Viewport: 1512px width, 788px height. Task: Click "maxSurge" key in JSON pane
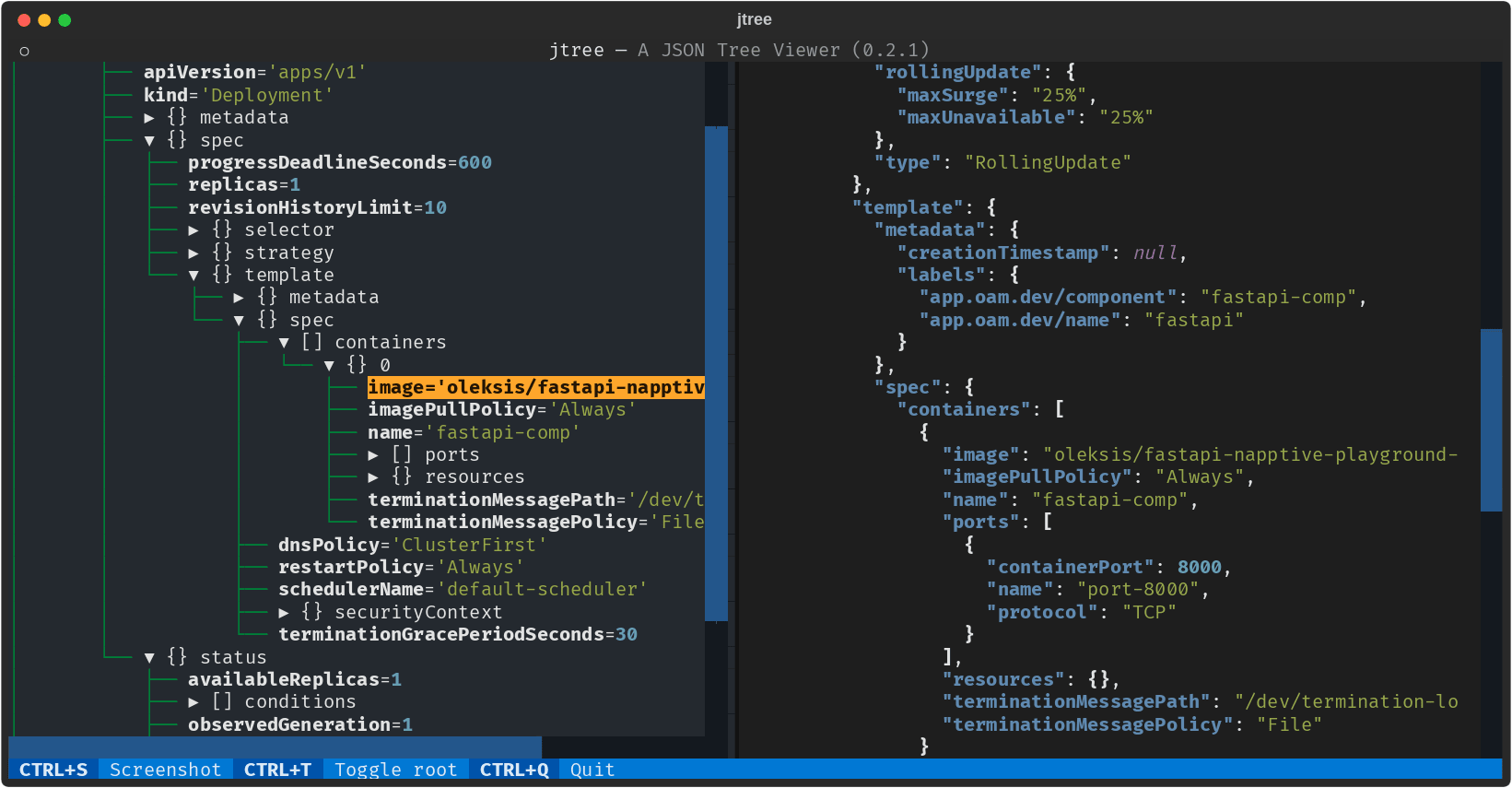click(954, 95)
